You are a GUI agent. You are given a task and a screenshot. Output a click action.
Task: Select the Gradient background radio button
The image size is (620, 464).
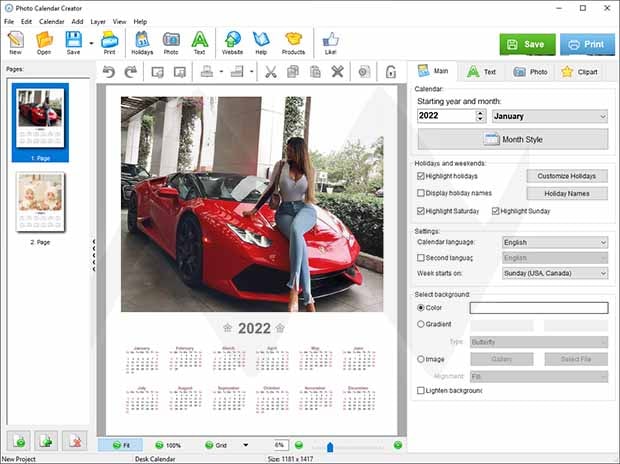pos(421,324)
